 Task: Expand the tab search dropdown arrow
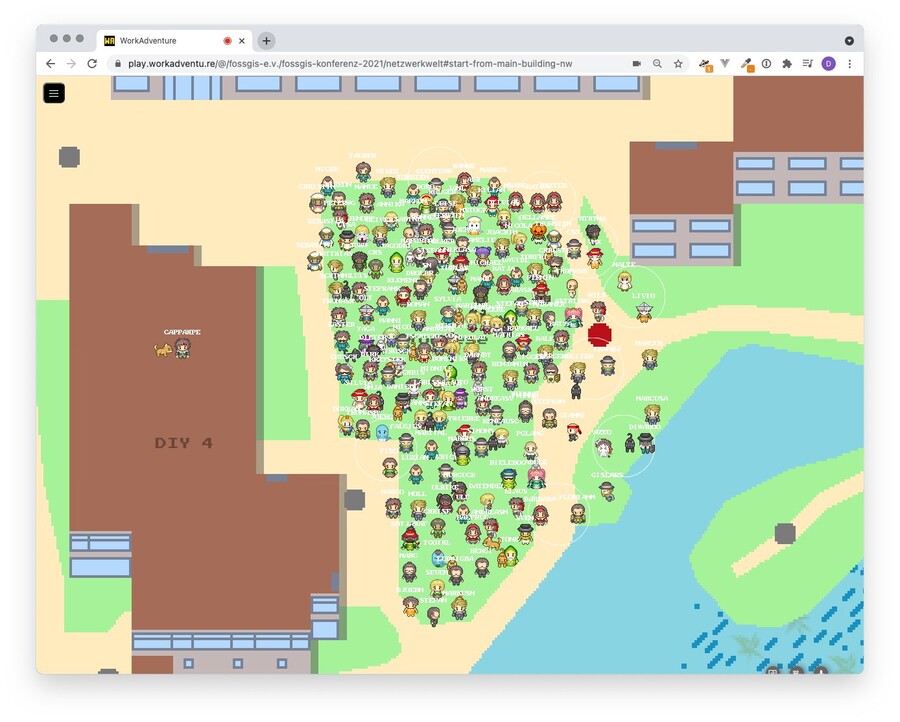click(849, 41)
